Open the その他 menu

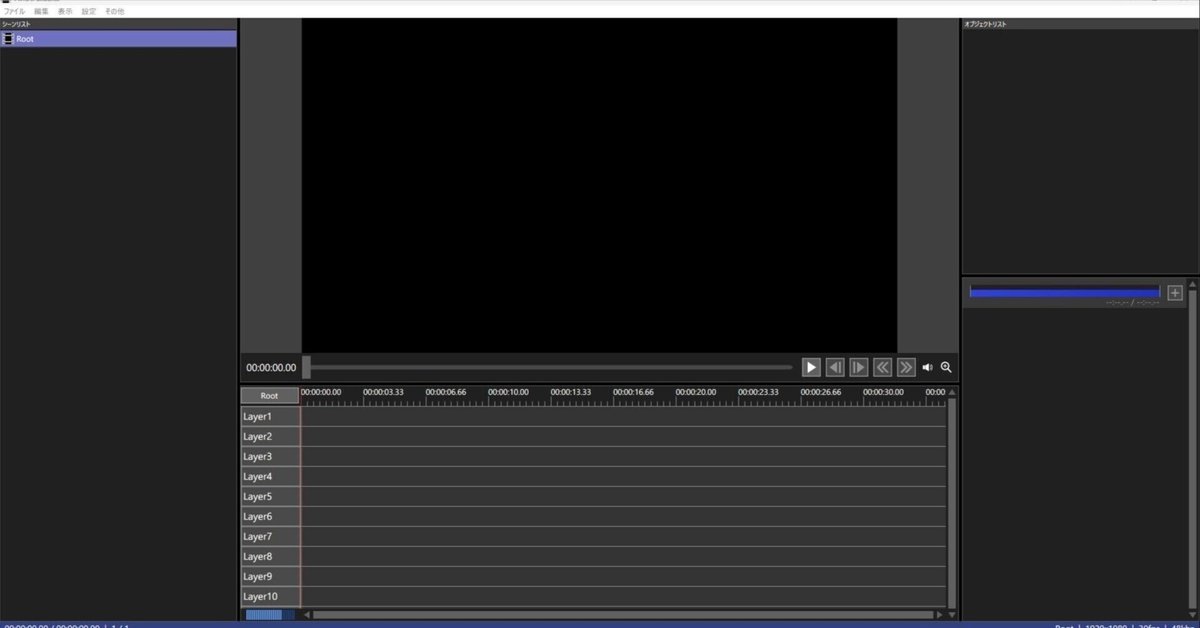(x=113, y=11)
